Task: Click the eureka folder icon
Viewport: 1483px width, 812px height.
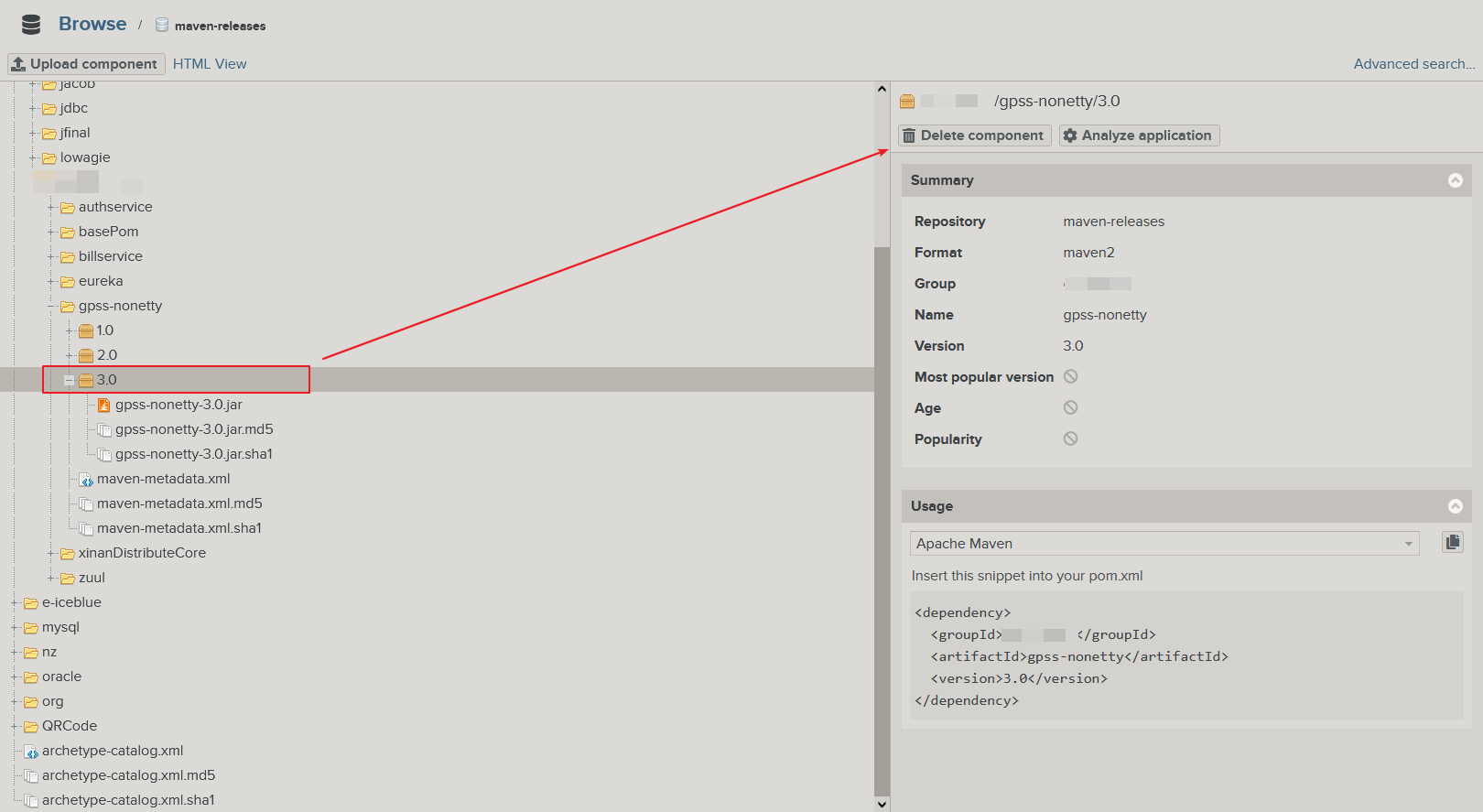Action: [68, 282]
